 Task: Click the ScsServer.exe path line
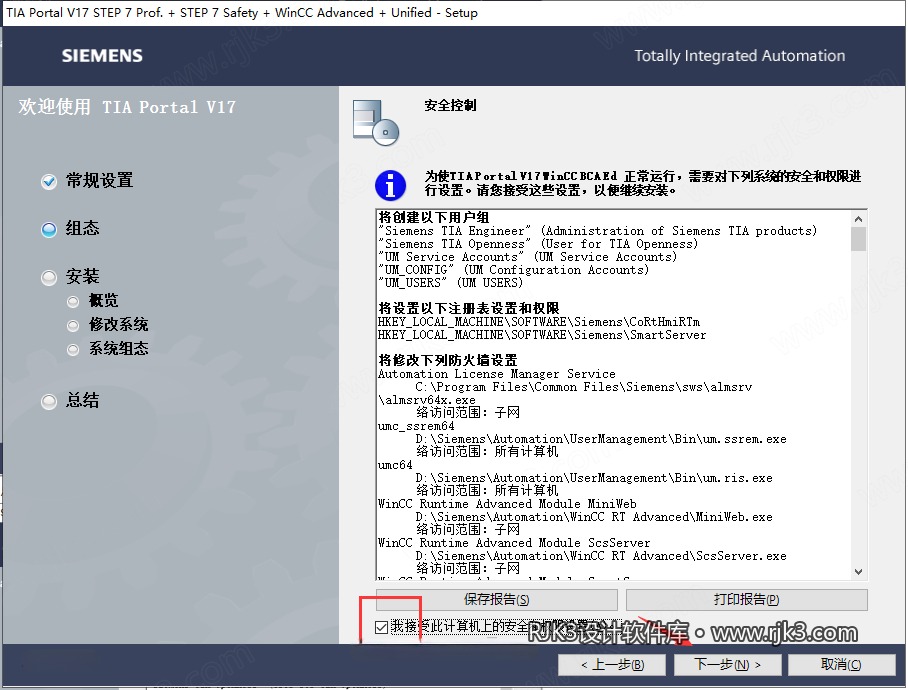pyautogui.click(x=601, y=556)
